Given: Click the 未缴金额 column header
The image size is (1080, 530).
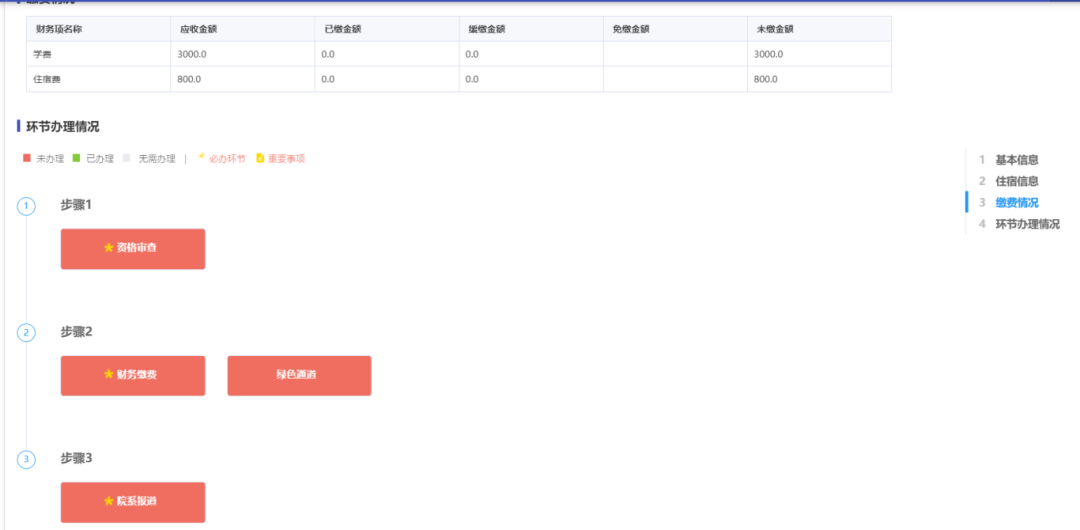Looking at the screenshot, I should (774, 29).
